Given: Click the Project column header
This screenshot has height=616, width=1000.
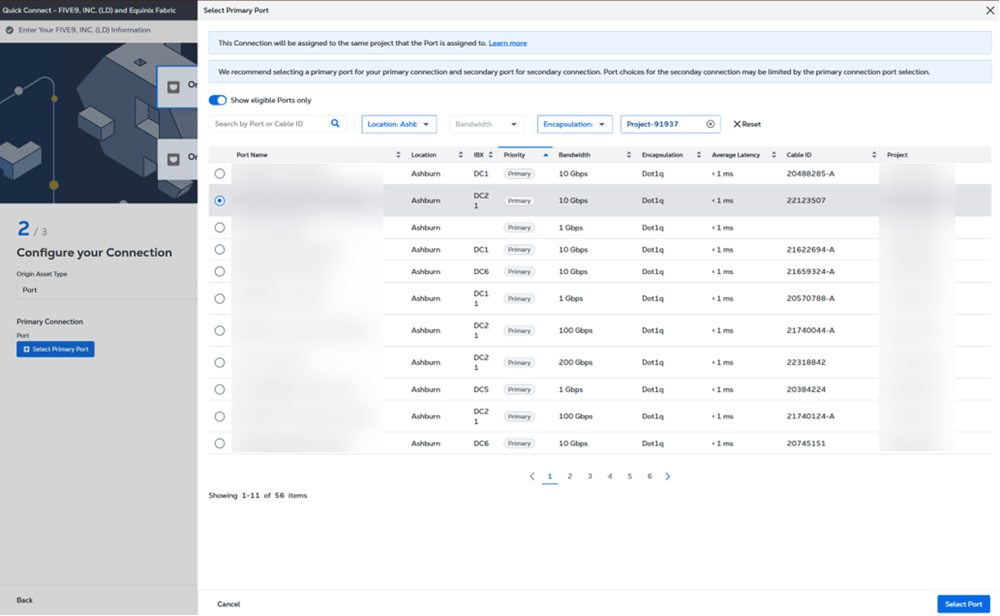Looking at the screenshot, I should pos(897,155).
